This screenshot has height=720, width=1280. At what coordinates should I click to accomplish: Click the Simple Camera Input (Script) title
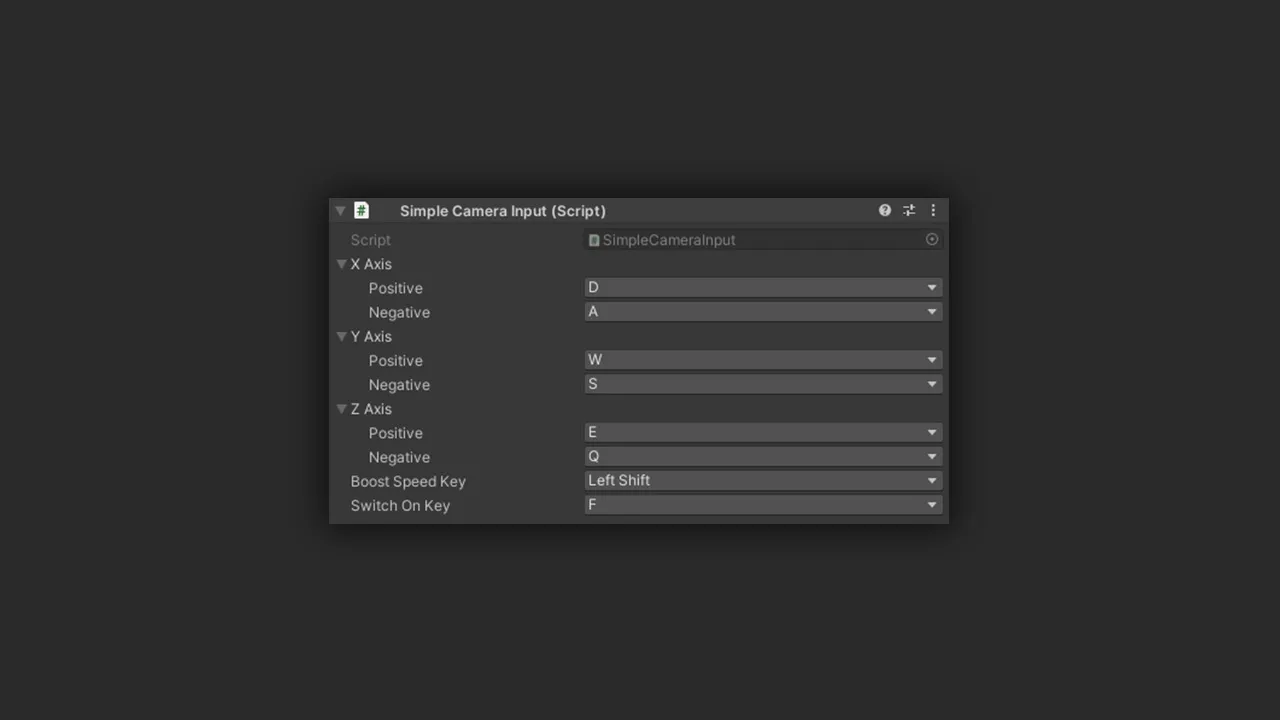click(x=502, y=211)
